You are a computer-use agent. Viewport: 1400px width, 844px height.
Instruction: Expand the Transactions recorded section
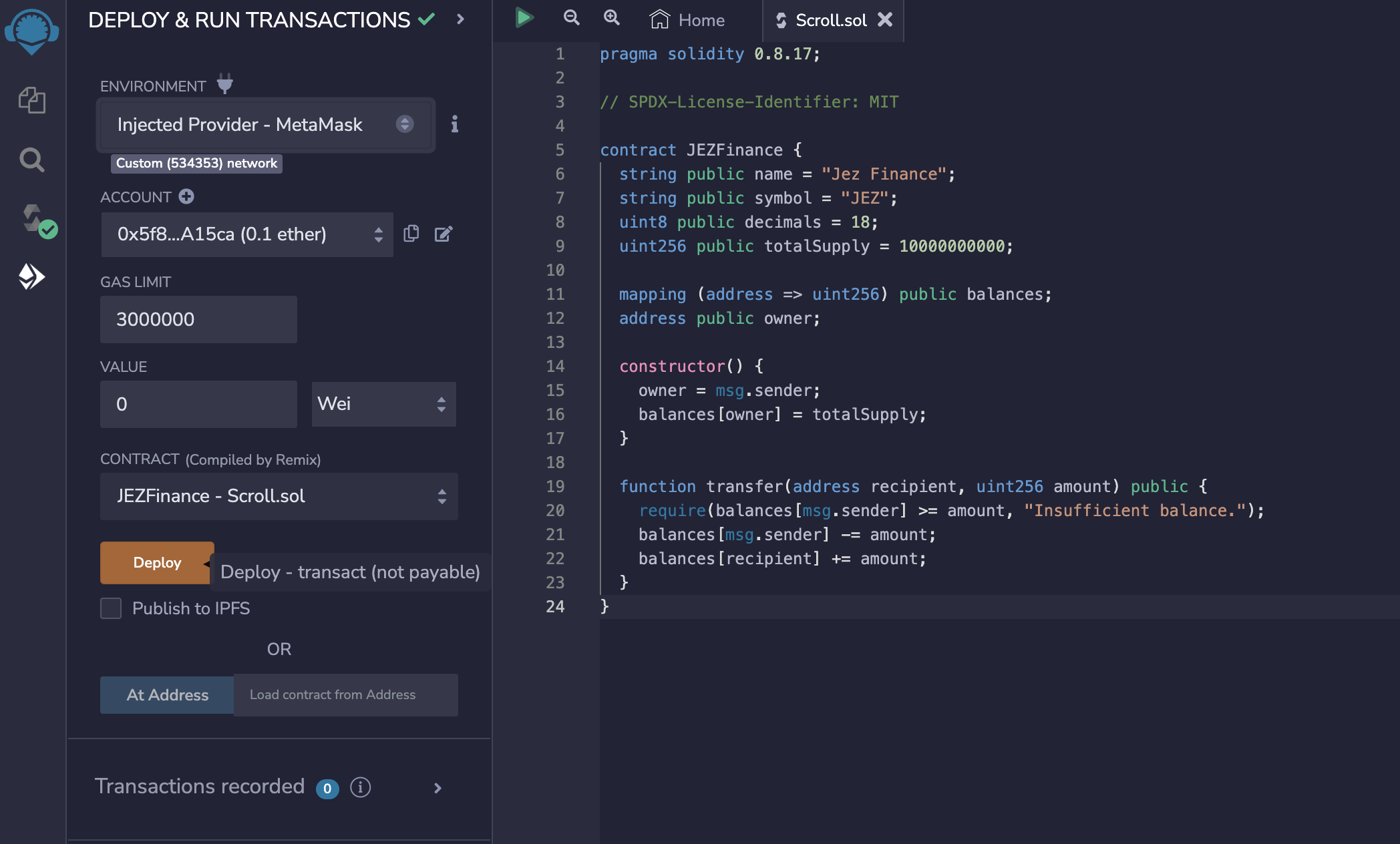pos(437,788)
